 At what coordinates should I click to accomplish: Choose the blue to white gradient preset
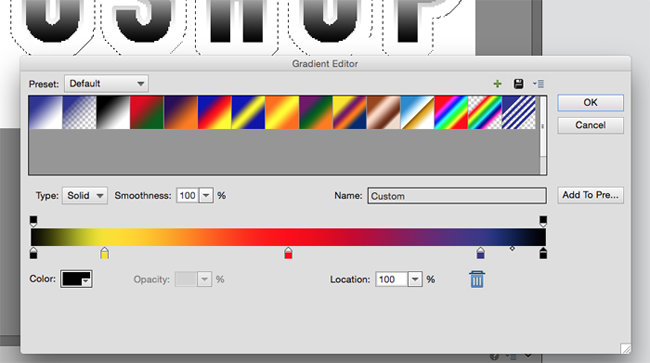point(46,112)
